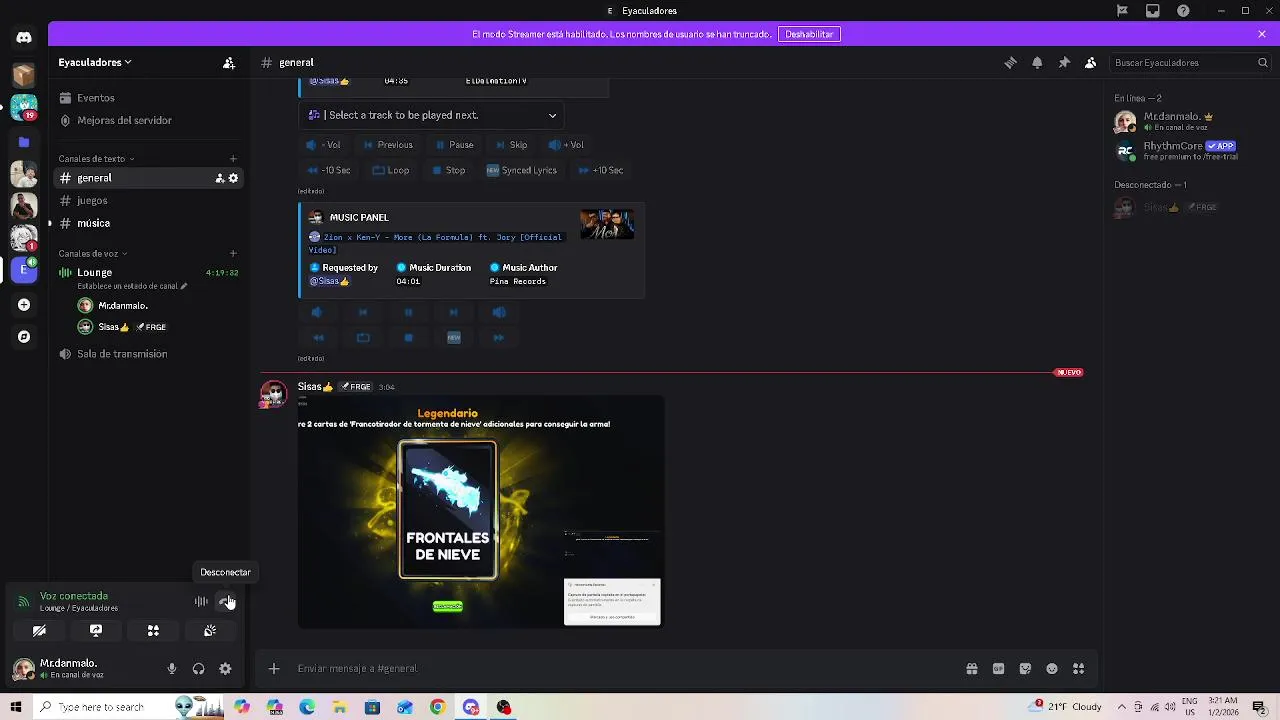
Task: Skip forward with +10 Sec button
Action: [x=600, y=170]
